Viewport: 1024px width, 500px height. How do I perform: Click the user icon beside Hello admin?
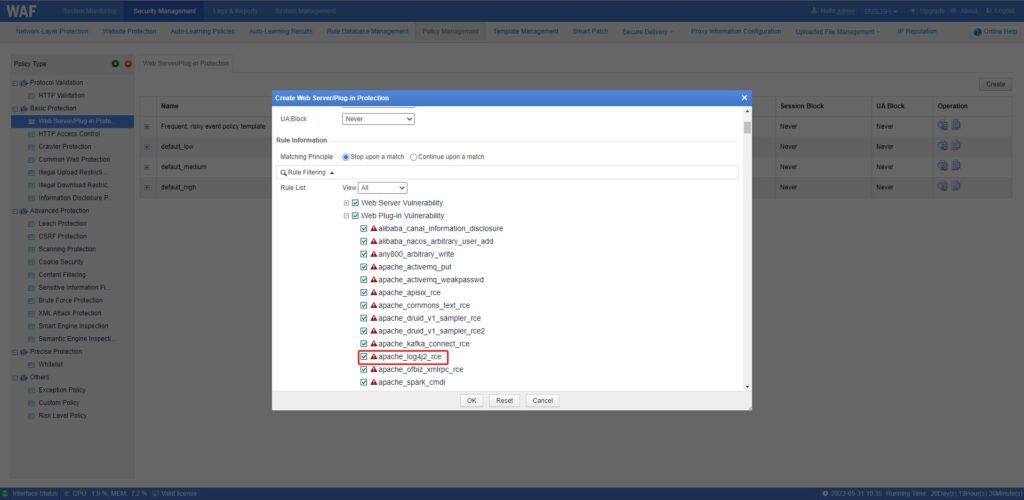pyautogui.click(x=814, y=11)
